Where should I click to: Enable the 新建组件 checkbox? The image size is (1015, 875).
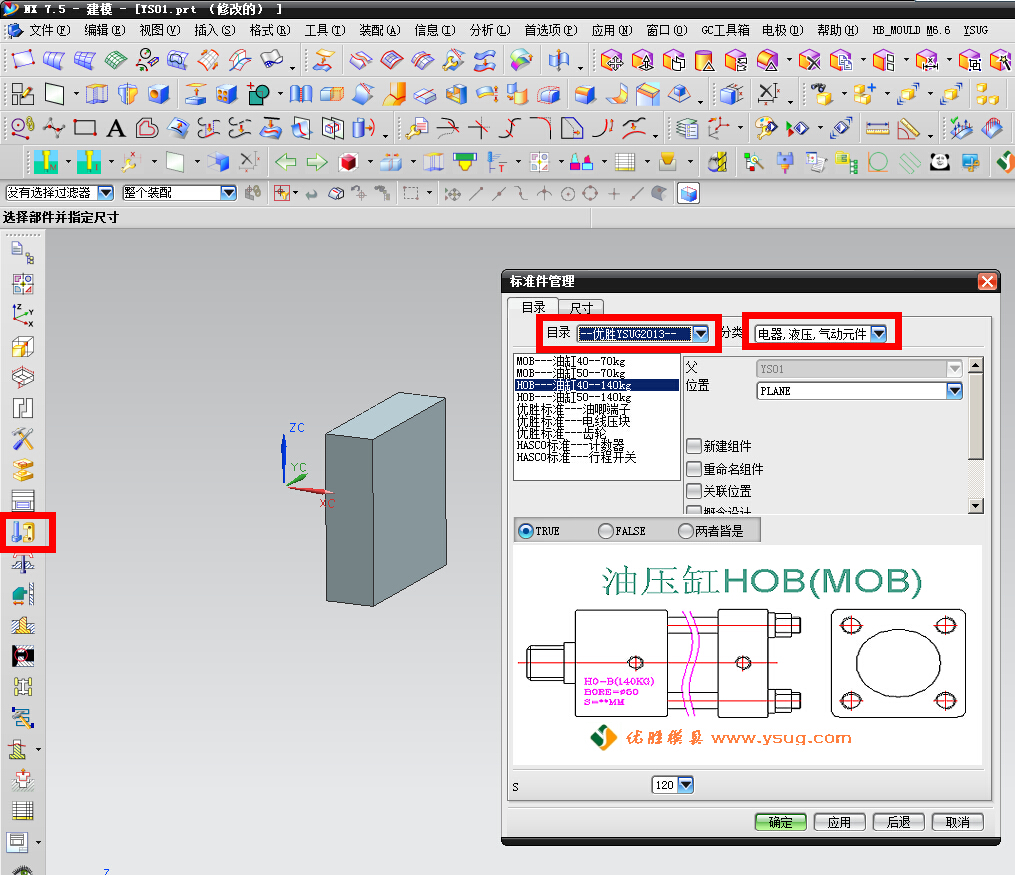pyautogui.click(x=694, y=446)
